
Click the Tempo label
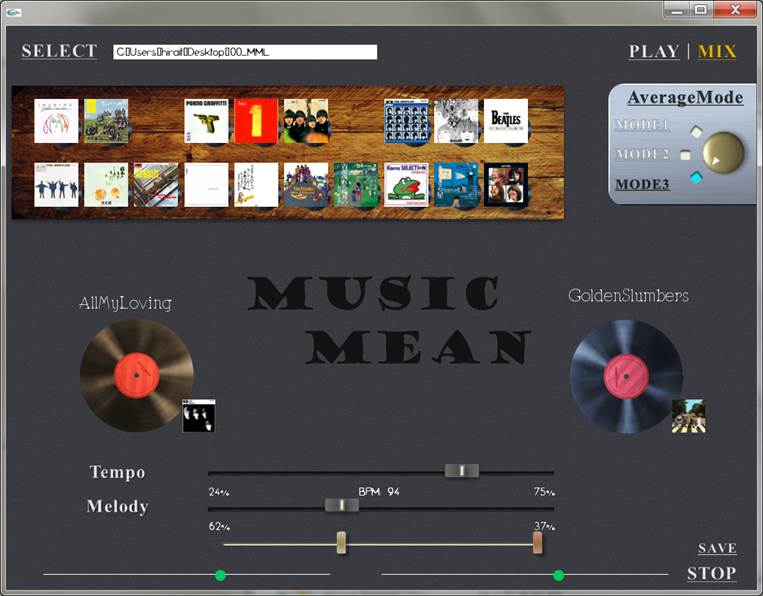117,472
